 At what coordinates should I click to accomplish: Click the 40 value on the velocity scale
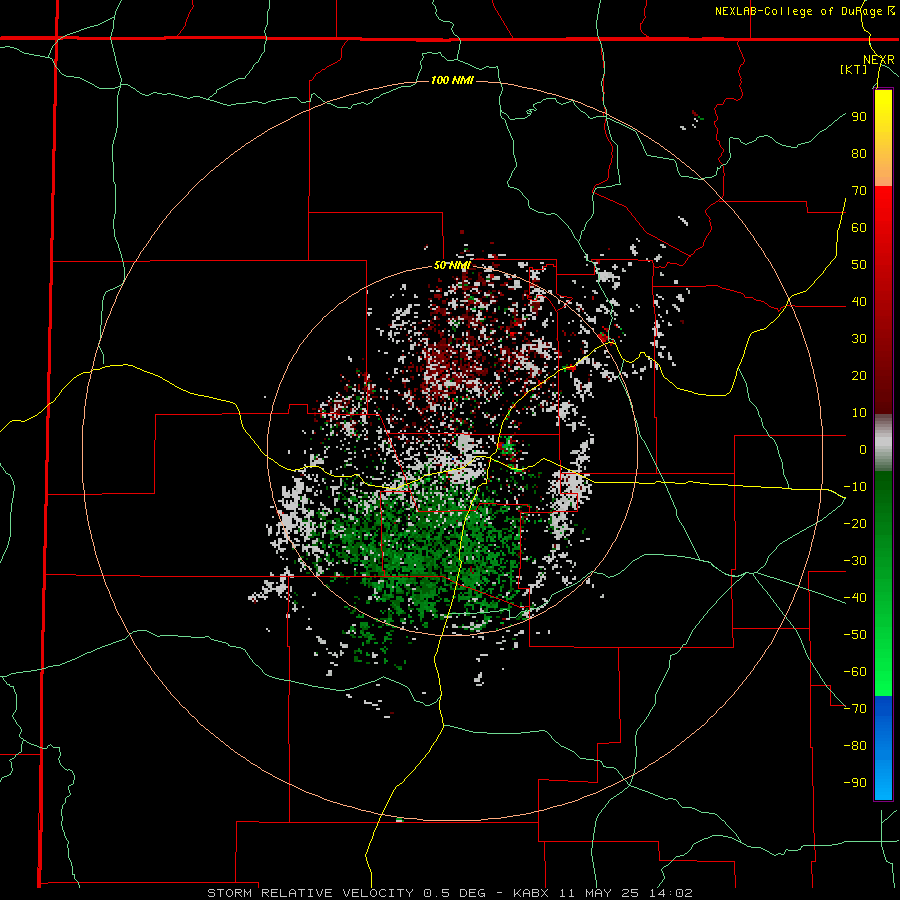859,301
